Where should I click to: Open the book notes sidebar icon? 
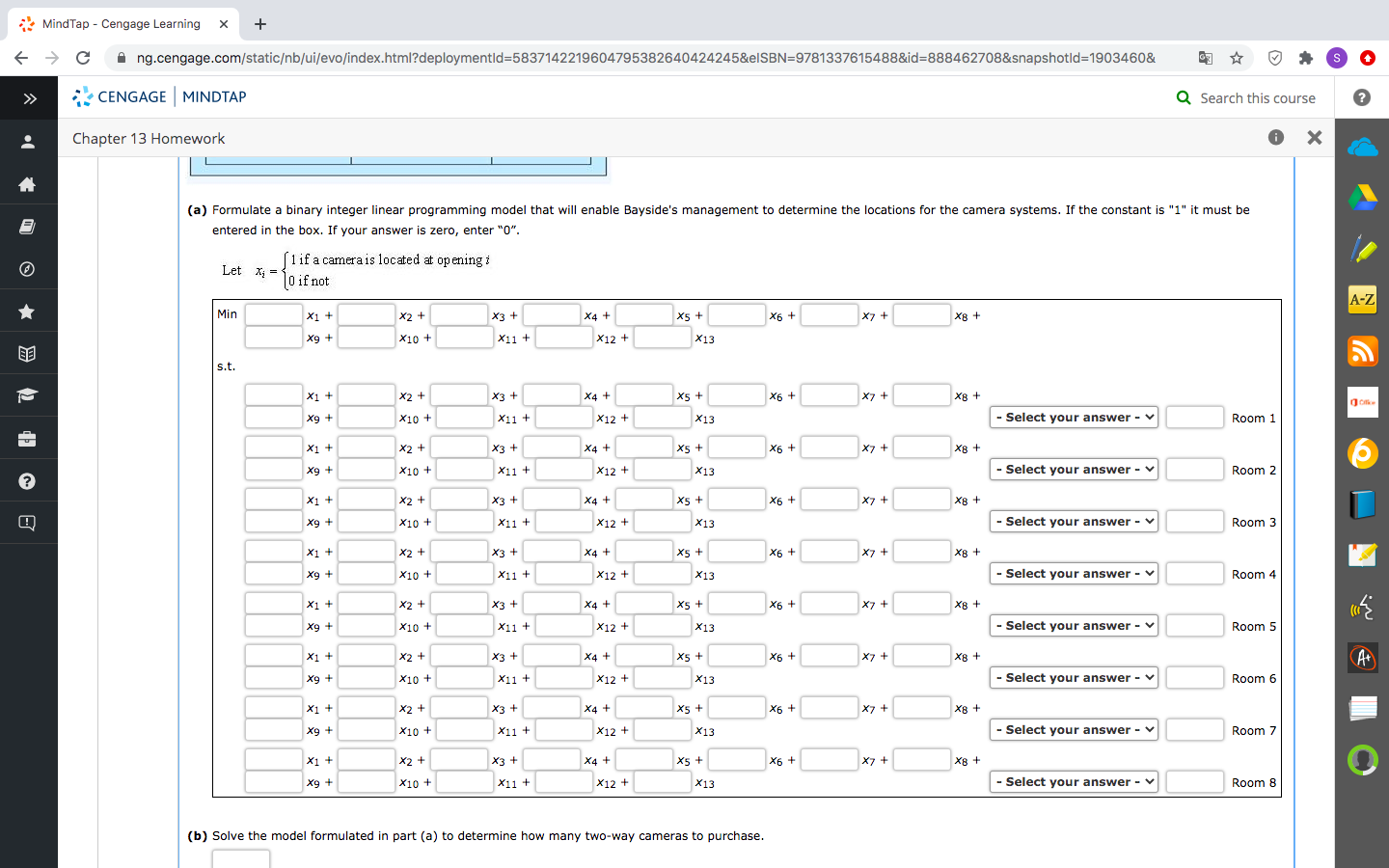point(27,227)
